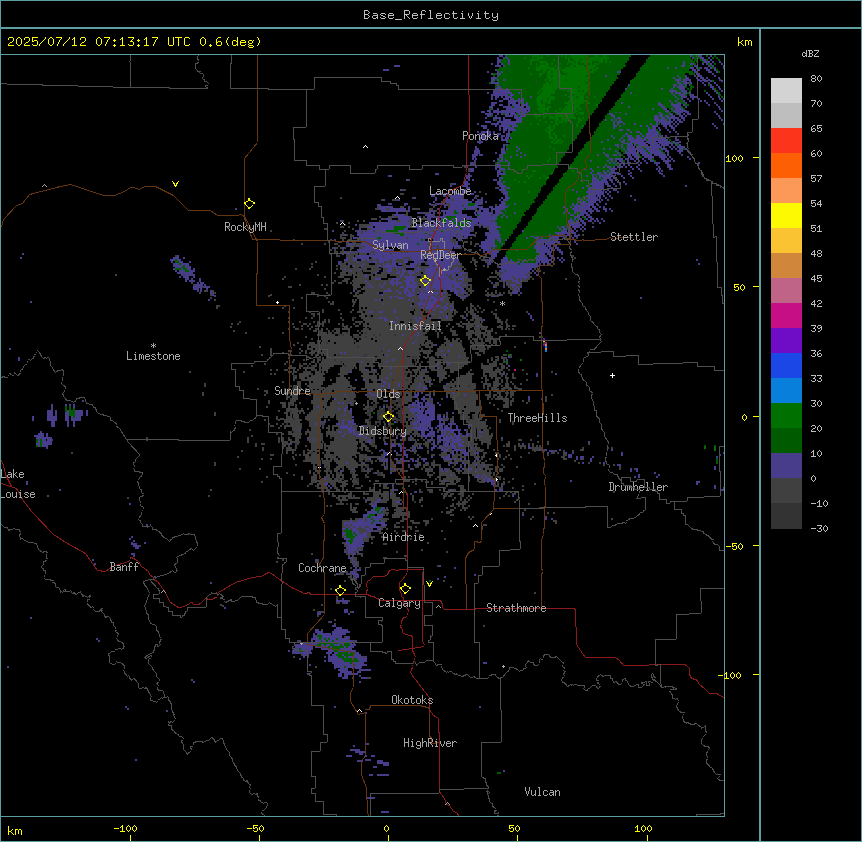Click the HighRiver label
This screenshot has height=842, width=862.
[x=430, y=743]
